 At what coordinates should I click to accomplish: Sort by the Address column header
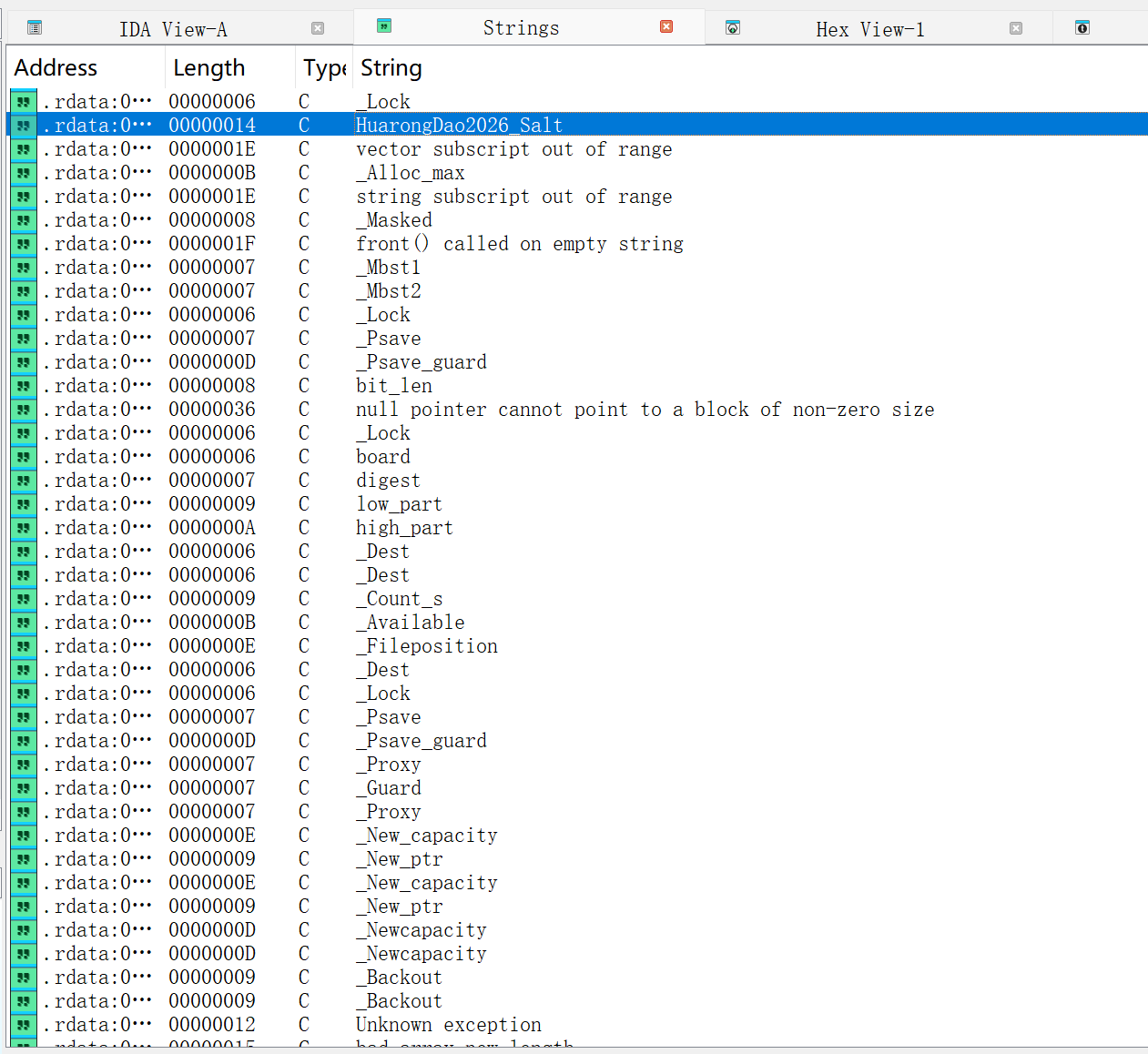(x=56, y=68)
